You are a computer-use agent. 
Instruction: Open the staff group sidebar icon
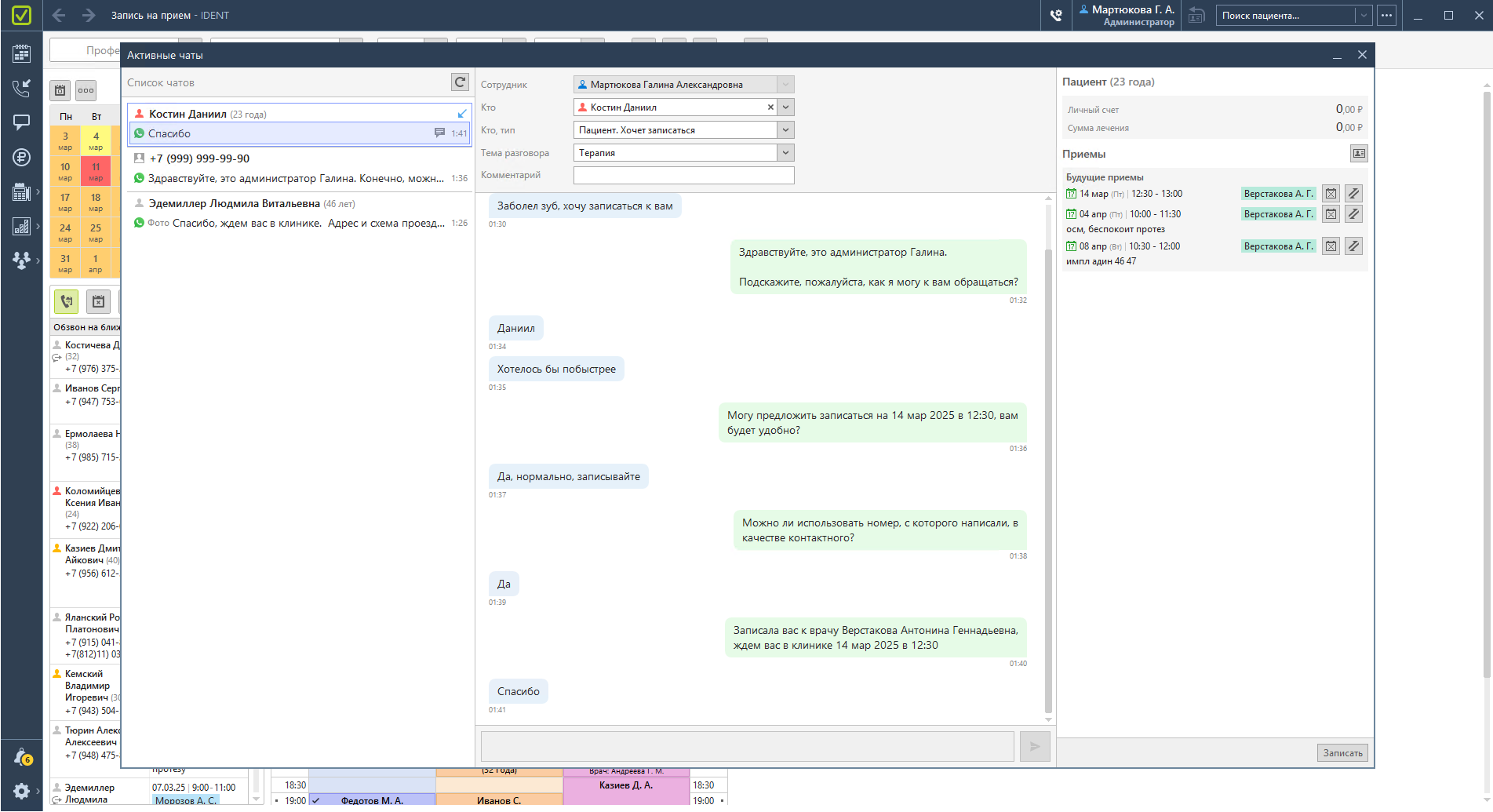click(21, 260)
